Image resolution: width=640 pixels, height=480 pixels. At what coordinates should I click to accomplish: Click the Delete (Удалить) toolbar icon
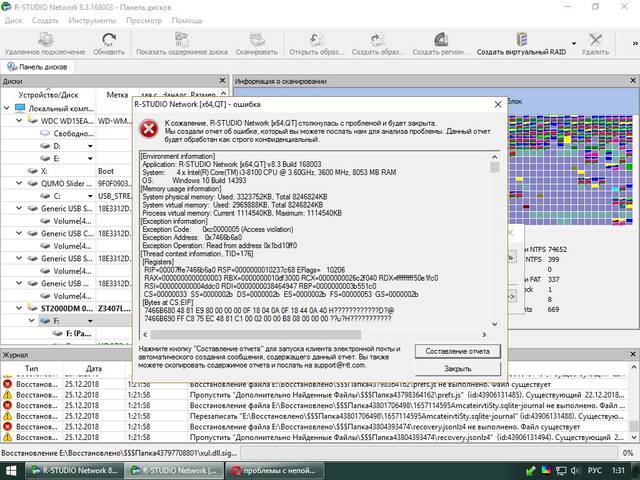click(x=595, y=40)
